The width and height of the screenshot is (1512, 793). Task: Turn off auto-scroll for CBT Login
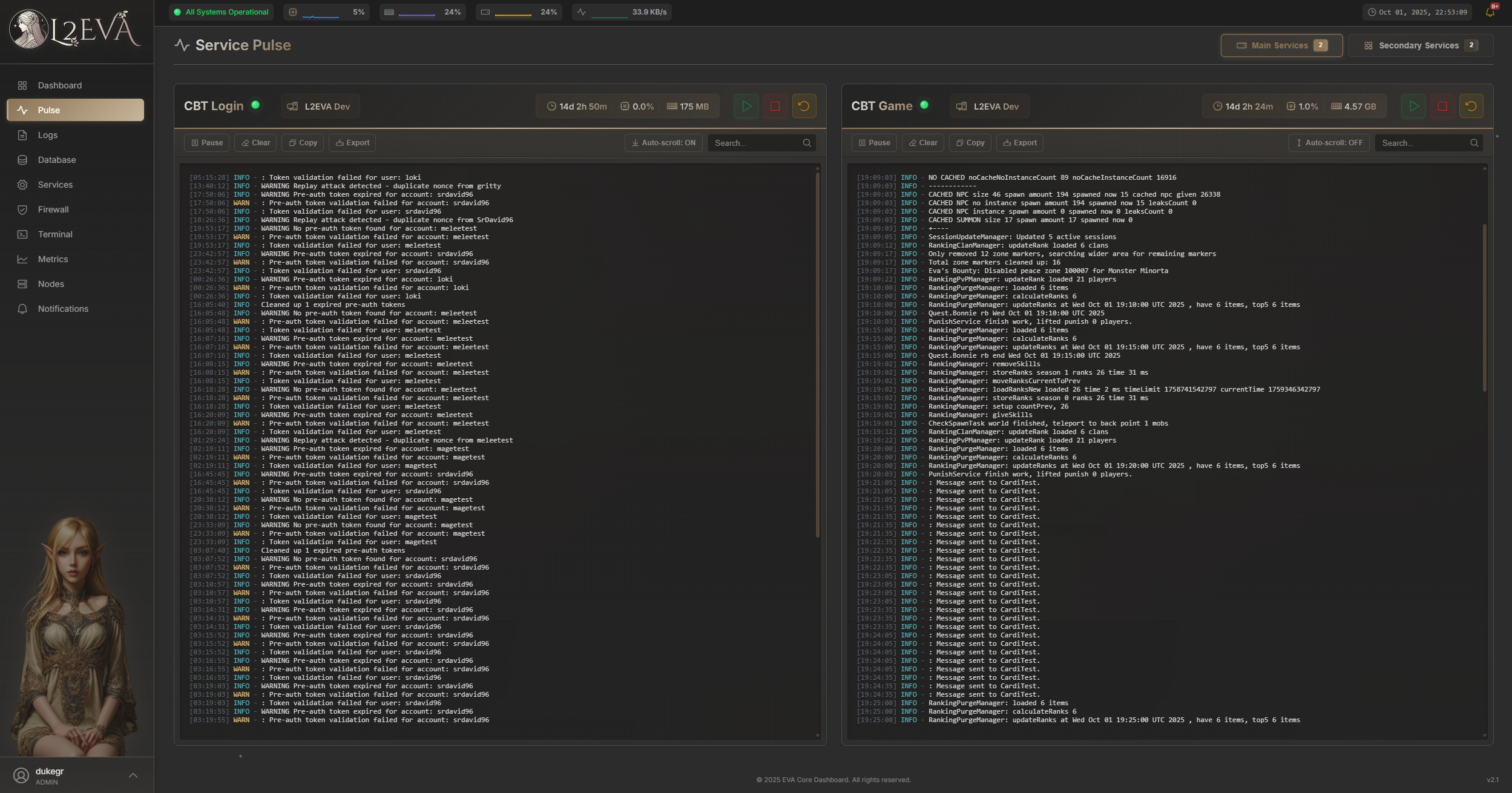(663, 143)
